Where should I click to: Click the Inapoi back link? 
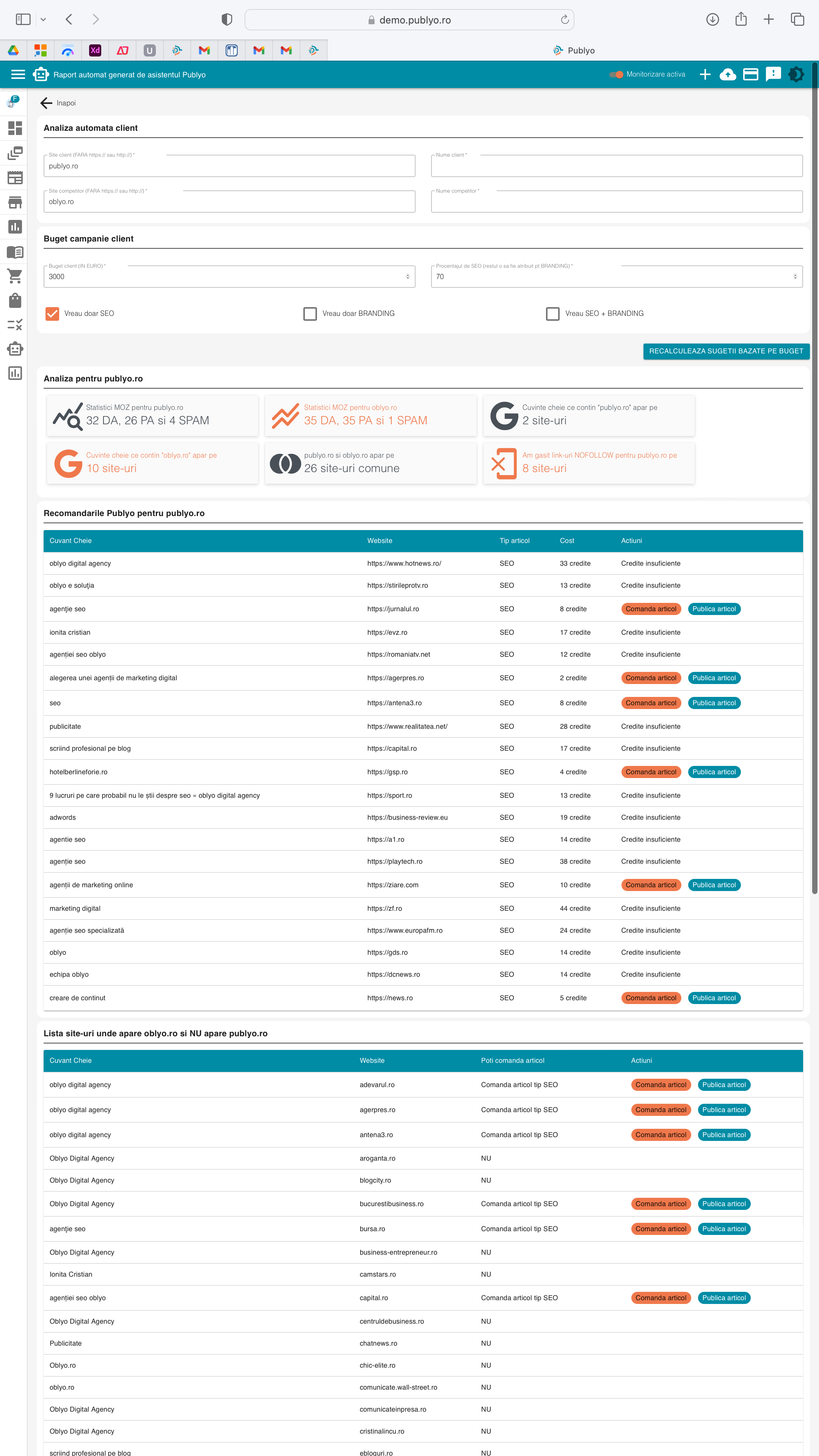(x=58, y=103)
